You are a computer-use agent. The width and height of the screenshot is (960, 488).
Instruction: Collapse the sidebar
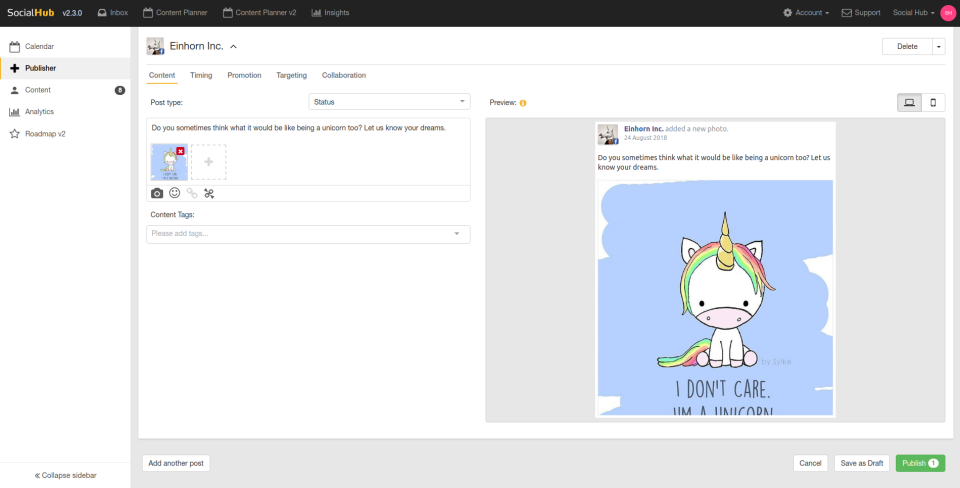[65, 475]
